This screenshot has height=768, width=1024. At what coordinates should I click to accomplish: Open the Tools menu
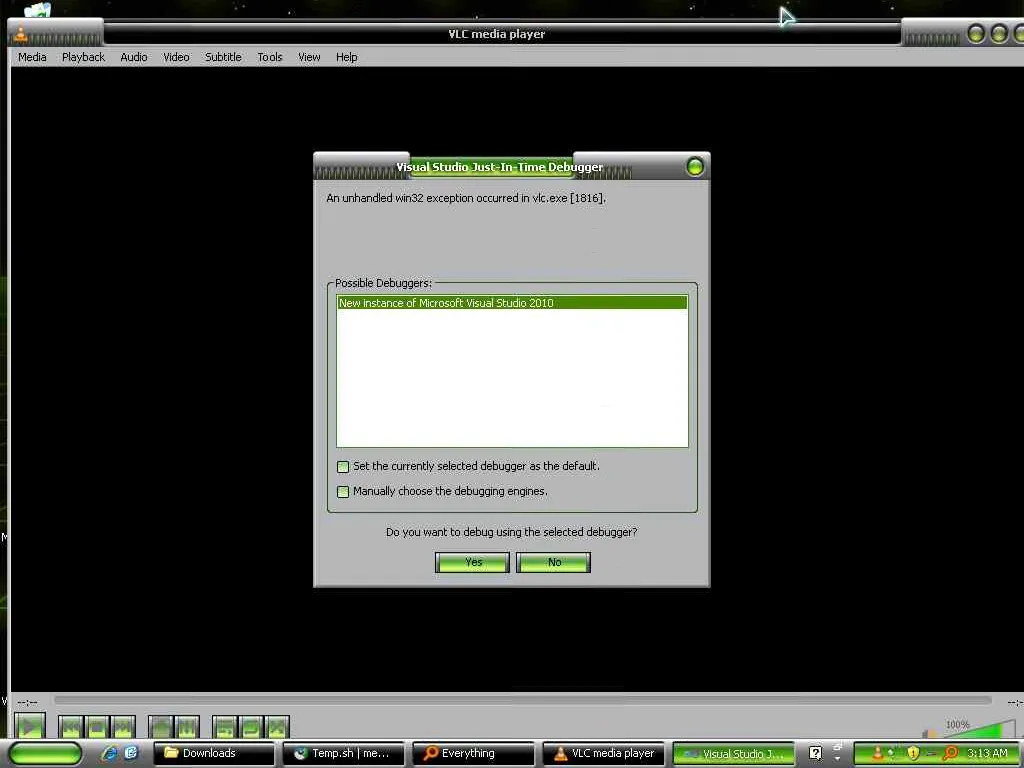pos(270,57)
